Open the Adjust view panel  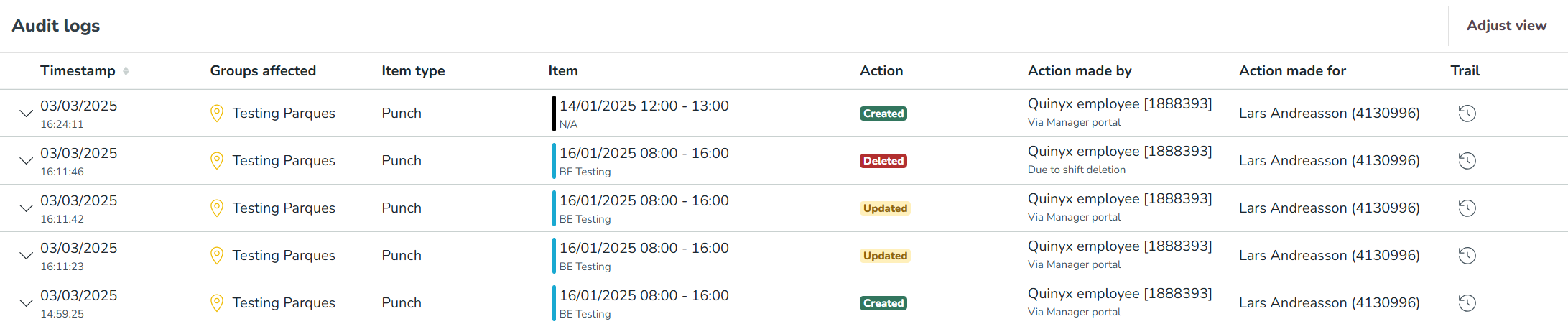(1506, 26)
